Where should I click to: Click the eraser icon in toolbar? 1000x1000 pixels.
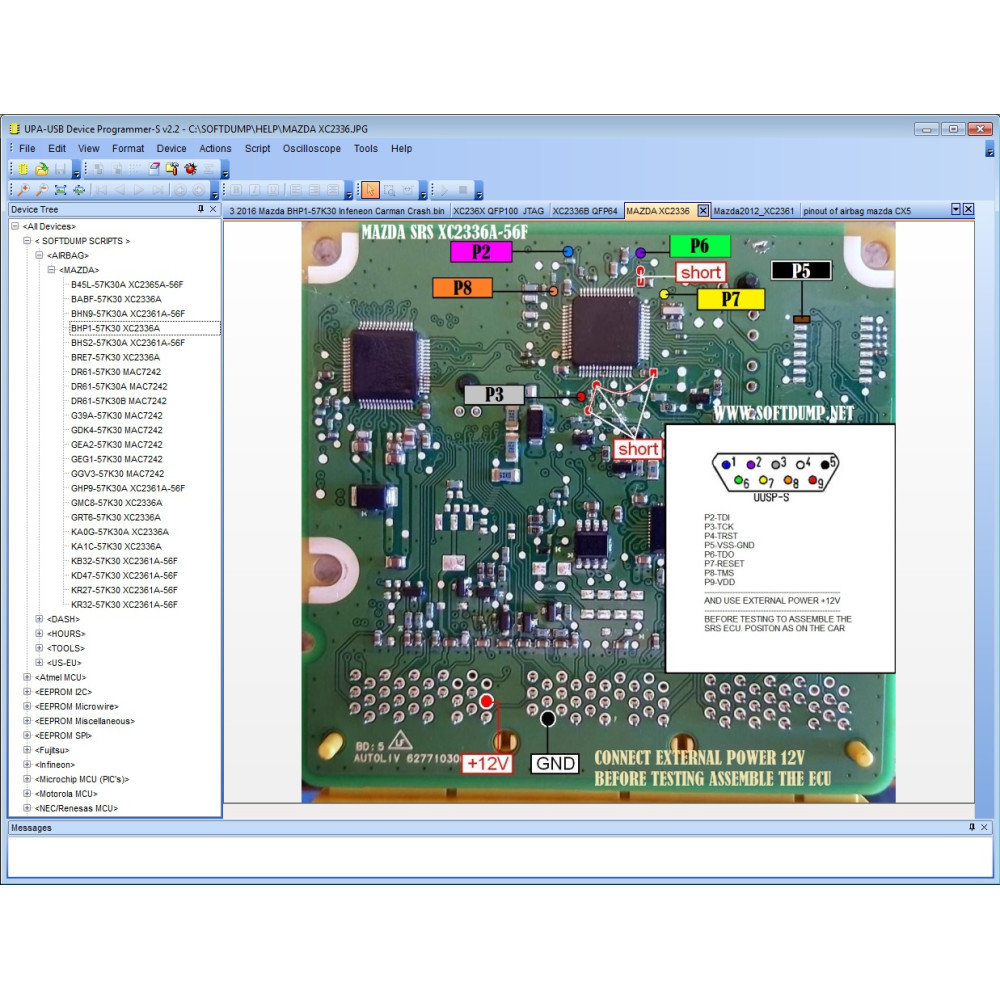154,169
